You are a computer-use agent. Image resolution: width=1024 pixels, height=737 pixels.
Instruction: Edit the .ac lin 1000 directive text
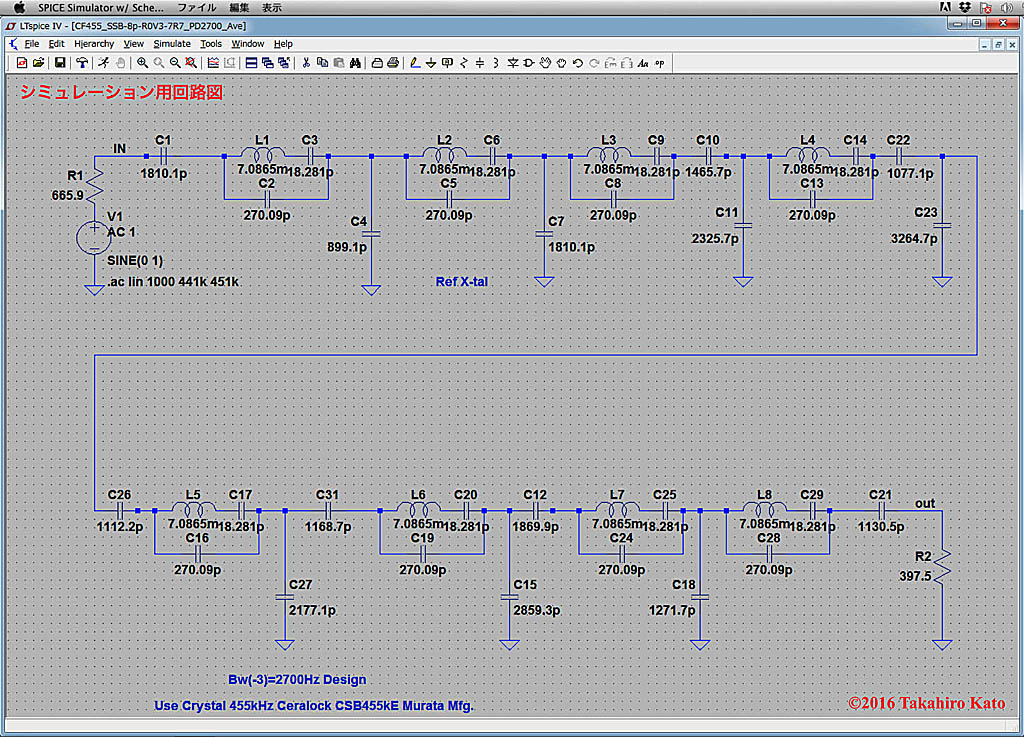coord(173,281)
